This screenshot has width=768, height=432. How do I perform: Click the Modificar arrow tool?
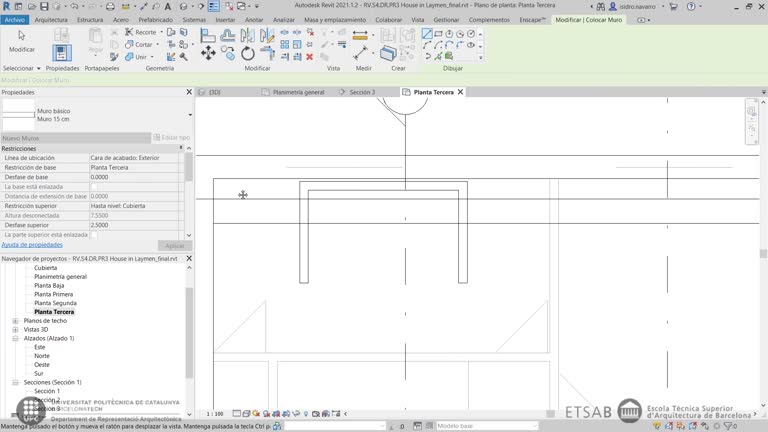pos(21,40)
